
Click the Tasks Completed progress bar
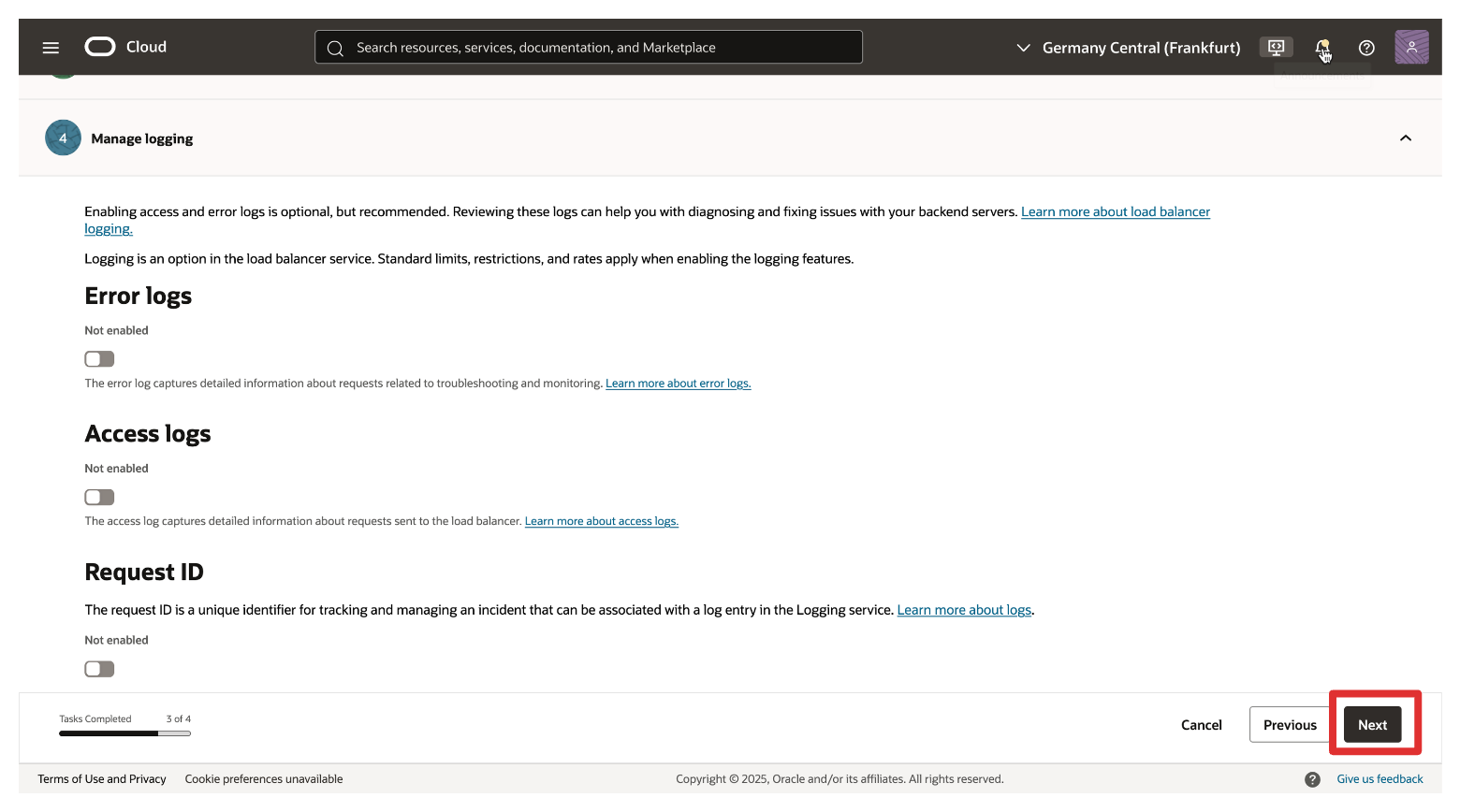124,733
